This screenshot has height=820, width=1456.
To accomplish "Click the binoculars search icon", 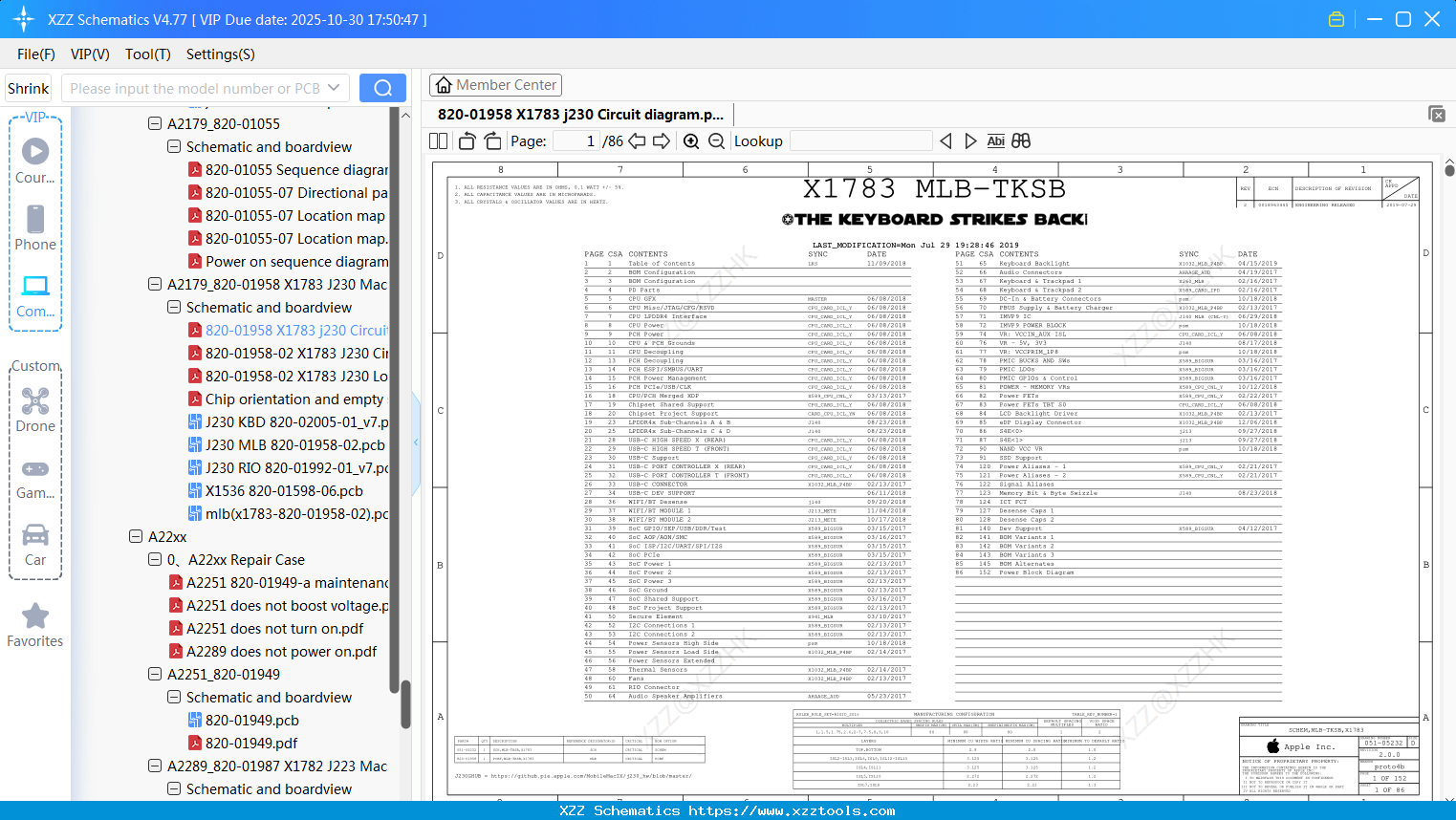I will point(1021,141).
